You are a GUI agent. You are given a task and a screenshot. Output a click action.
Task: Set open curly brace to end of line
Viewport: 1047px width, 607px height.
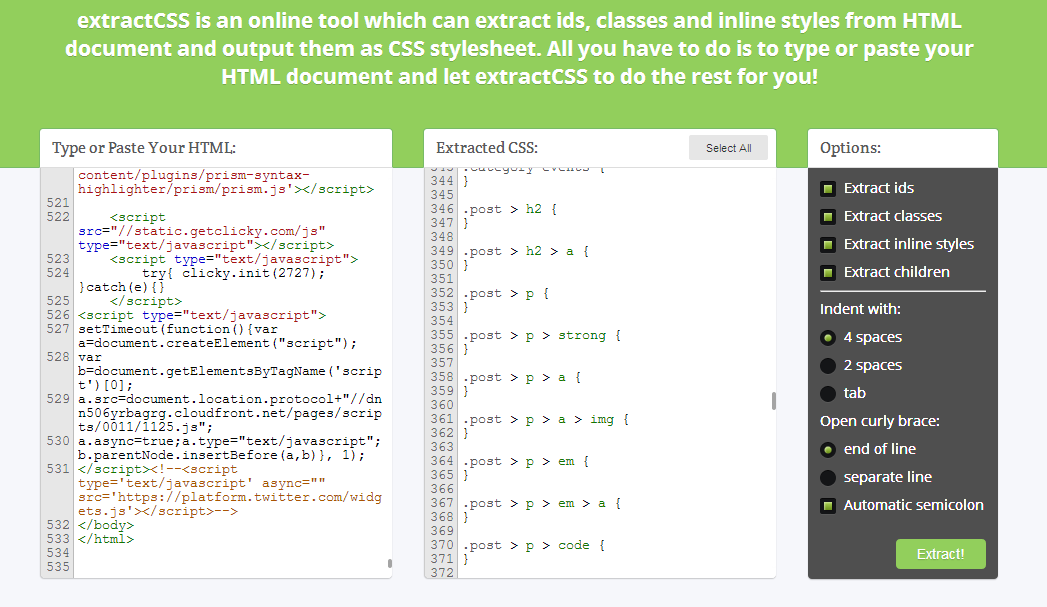pyautogui.click(x=828, y=449)
